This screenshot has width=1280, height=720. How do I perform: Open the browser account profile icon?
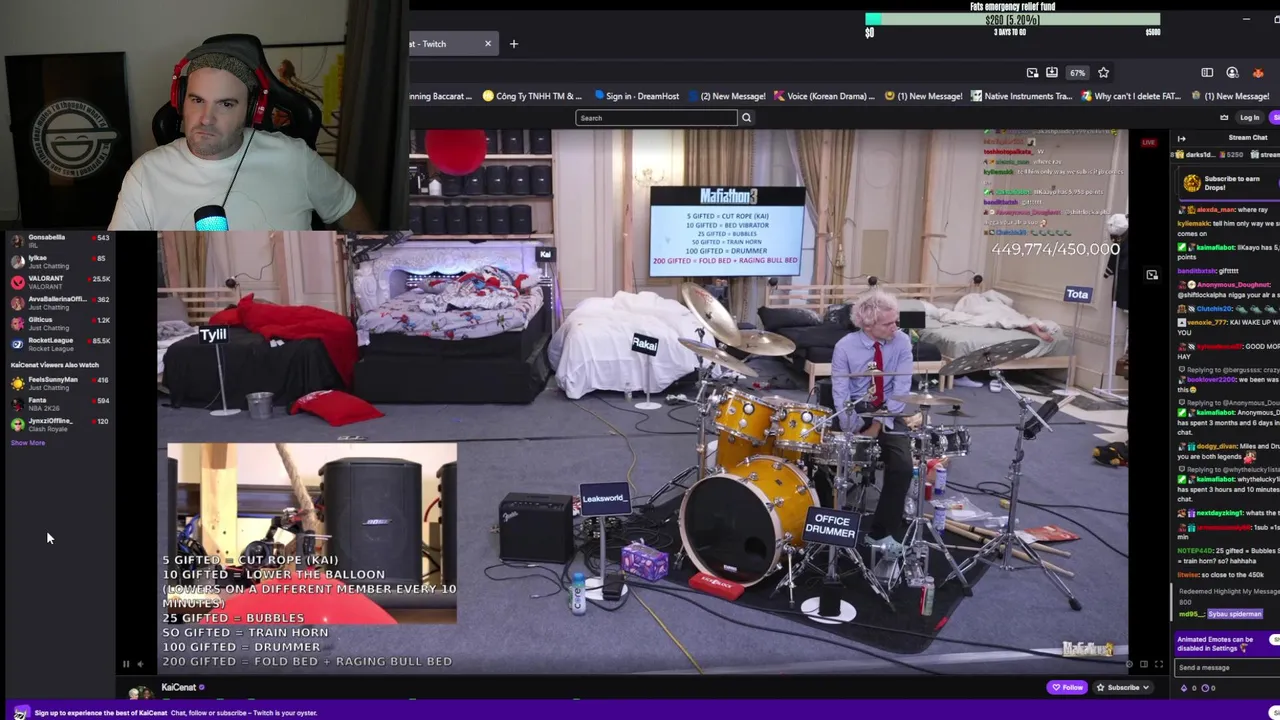click(1232, 72)
